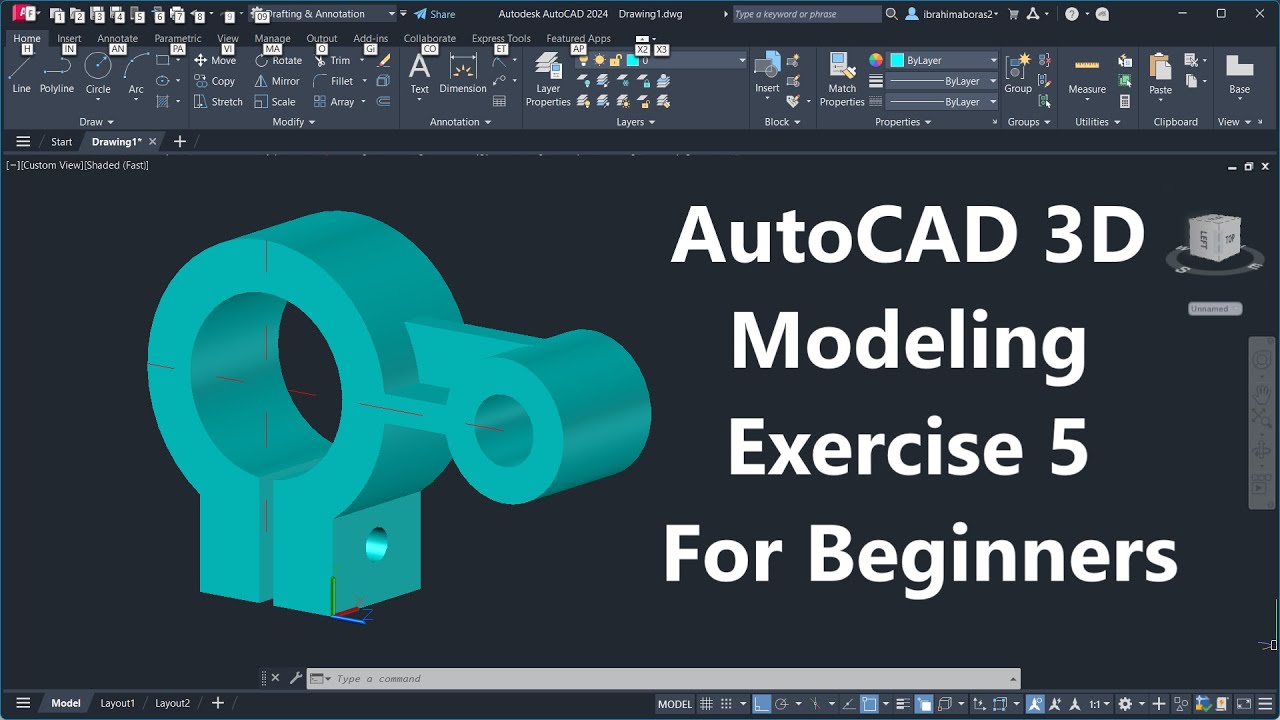Click the keyword search field
This screenshot has width=1280, height=720.
[x=806, y=14]
